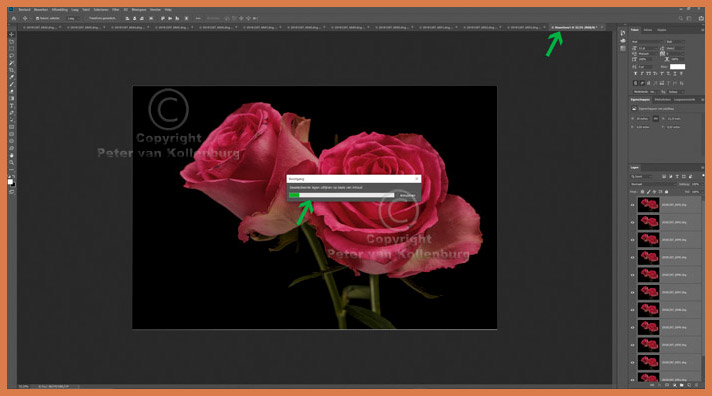
Task: Open the Edit Toolbar three-dots button
Action: coord(12,169)
